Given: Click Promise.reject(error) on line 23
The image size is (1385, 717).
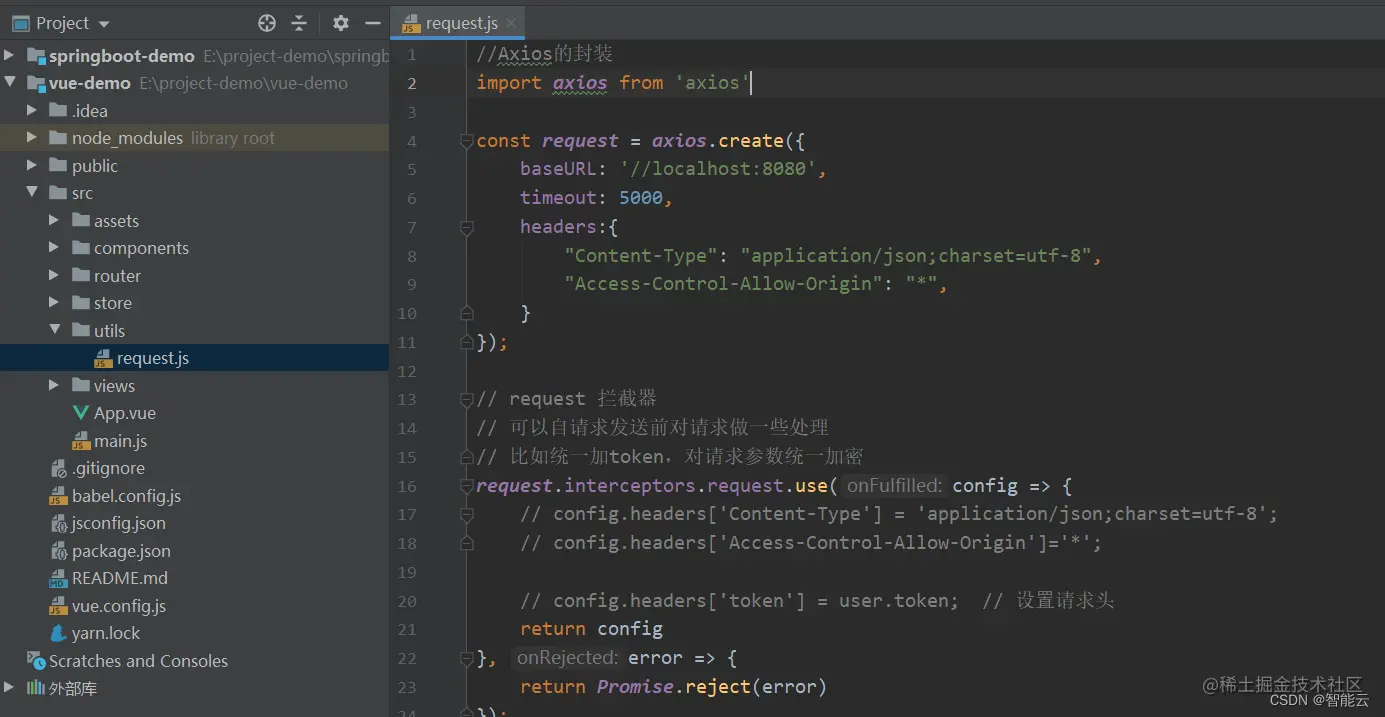Looking at the screenshot, I should pyautogui.click(x=712, y=687).
